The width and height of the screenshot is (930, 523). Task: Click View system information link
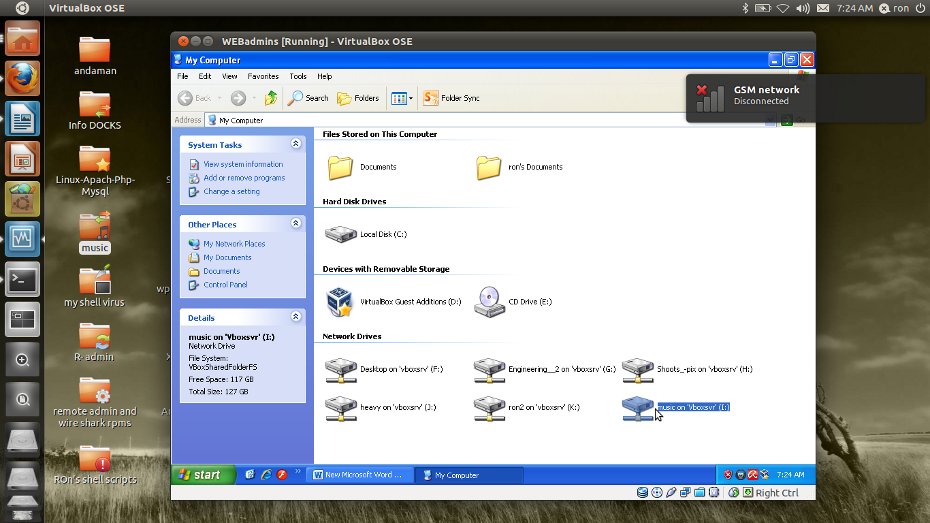point(243,164)
